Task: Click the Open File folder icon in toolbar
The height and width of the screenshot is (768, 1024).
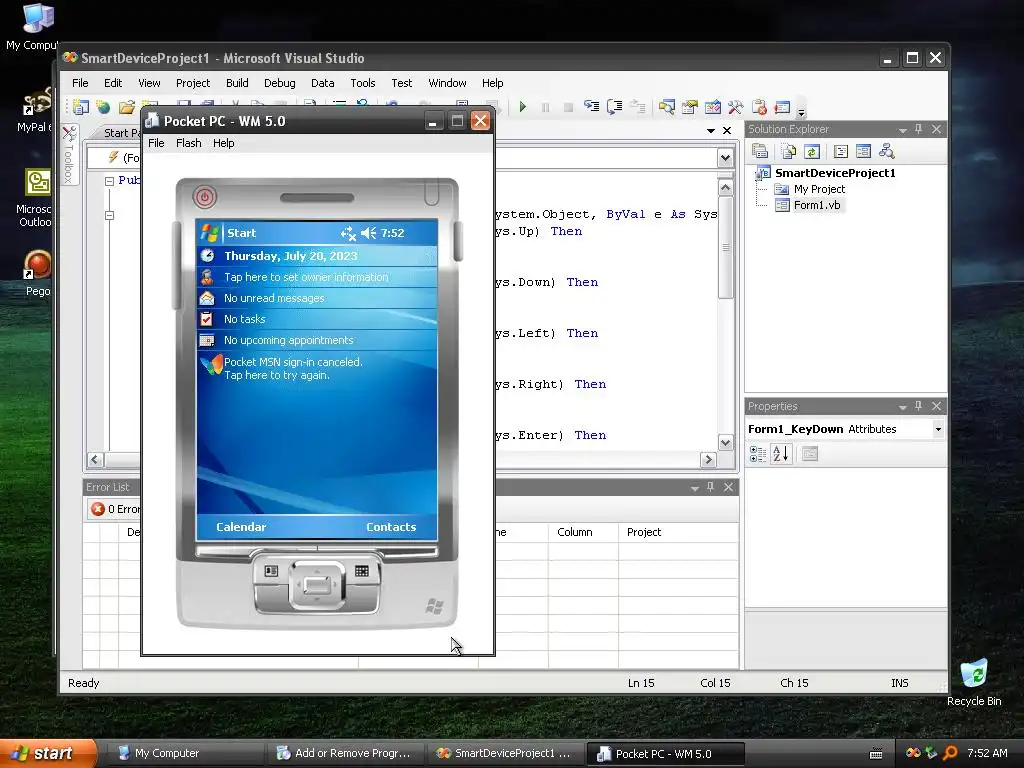Action: click(x=126, y=107)
